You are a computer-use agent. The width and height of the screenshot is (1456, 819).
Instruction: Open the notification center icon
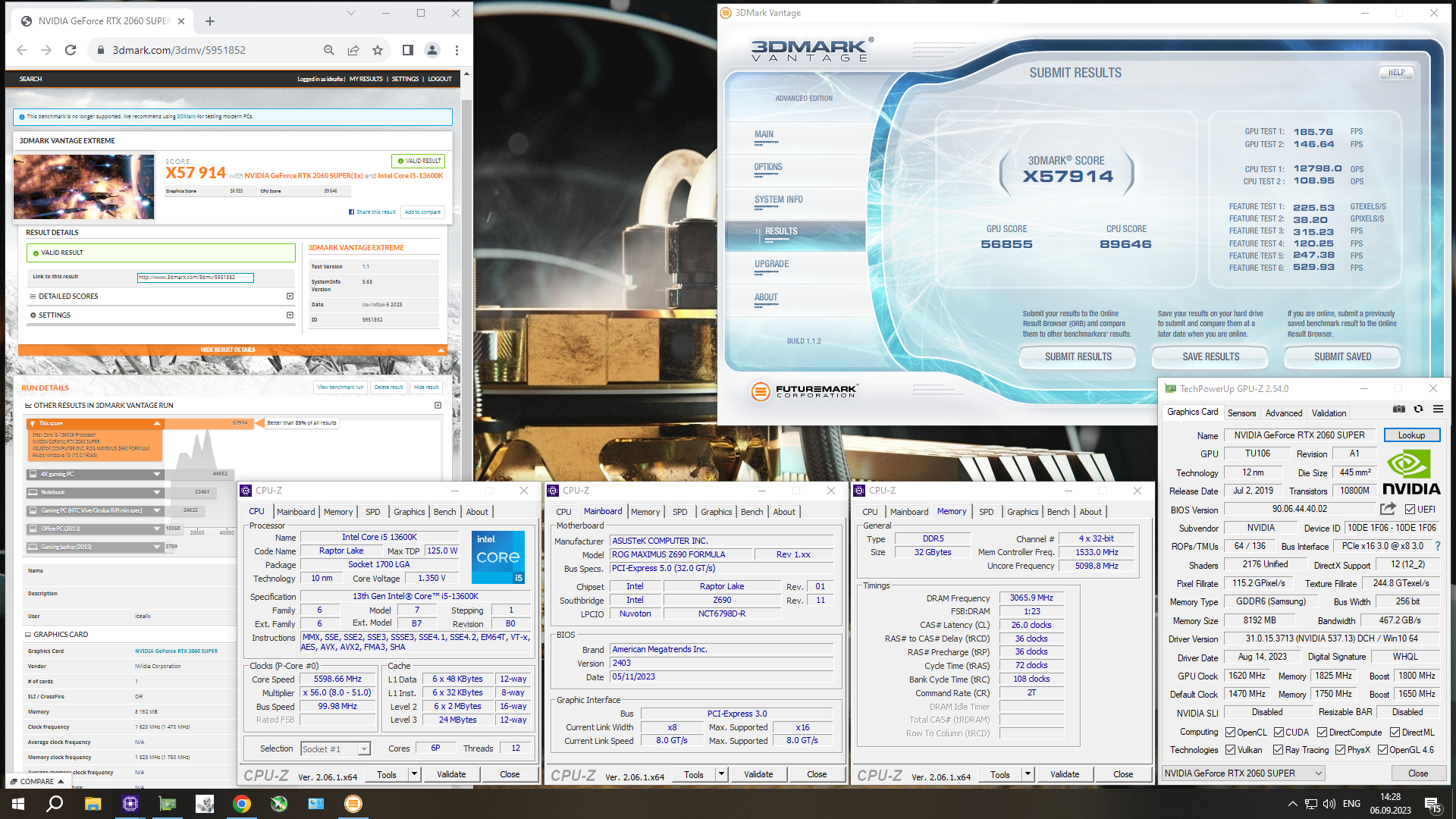1432,805
